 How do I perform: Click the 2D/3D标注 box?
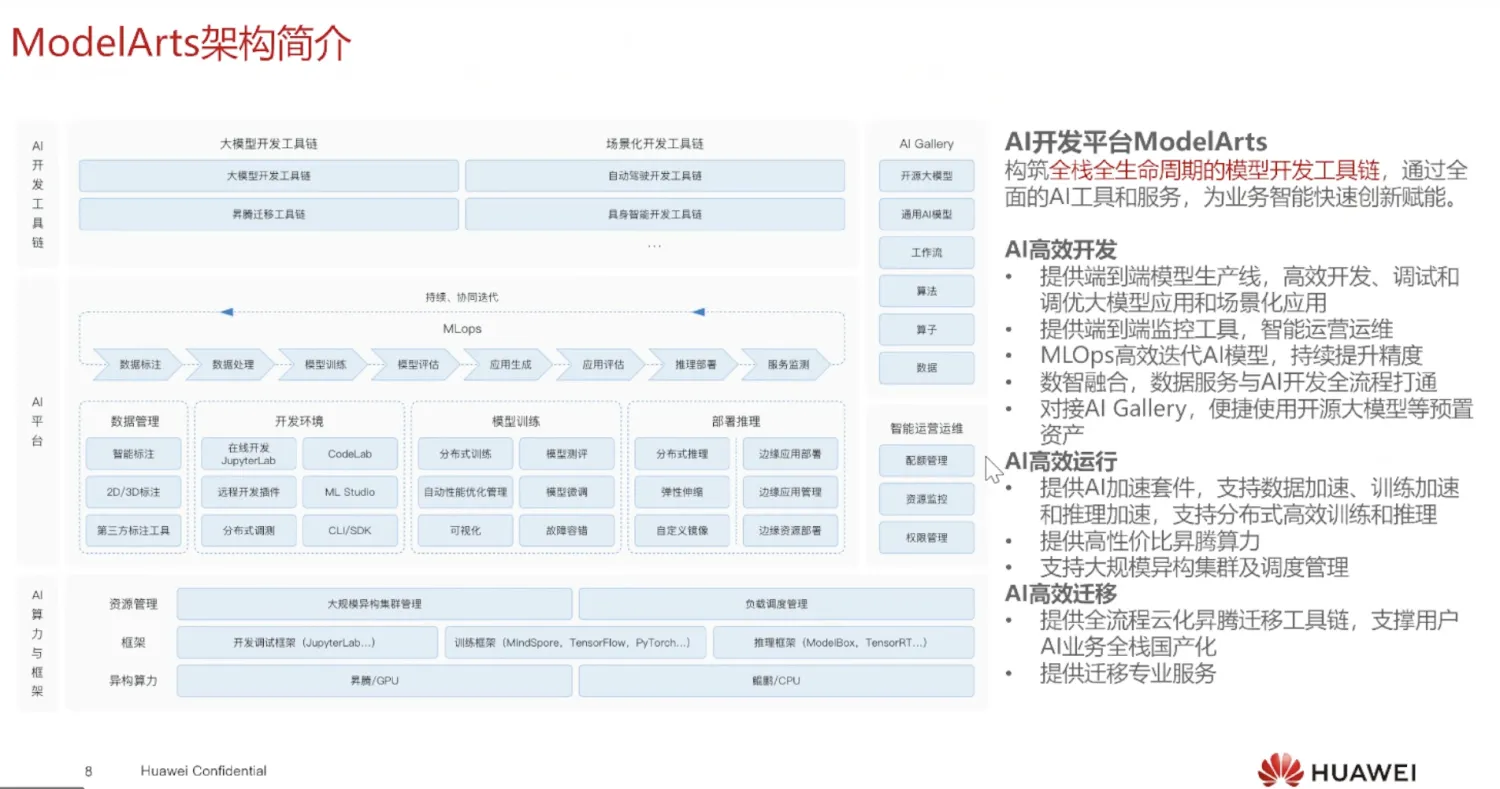tap(134, 492)
